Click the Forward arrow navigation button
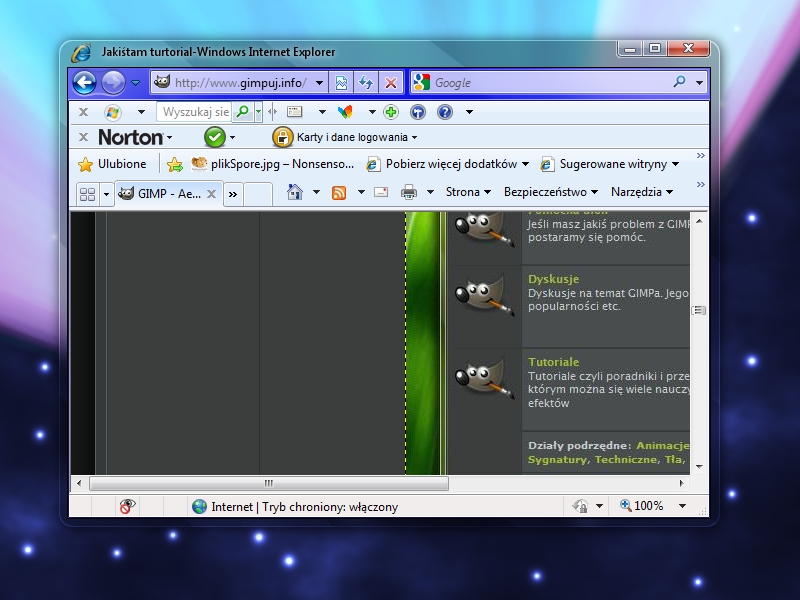The image size is (800, 600). point(113,83)
